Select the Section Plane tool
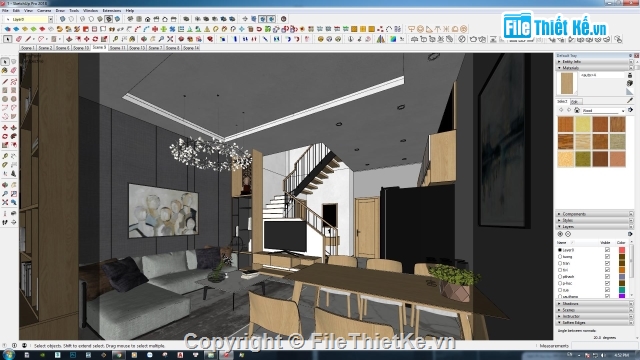The image size is (640, 360). point(13,222)
